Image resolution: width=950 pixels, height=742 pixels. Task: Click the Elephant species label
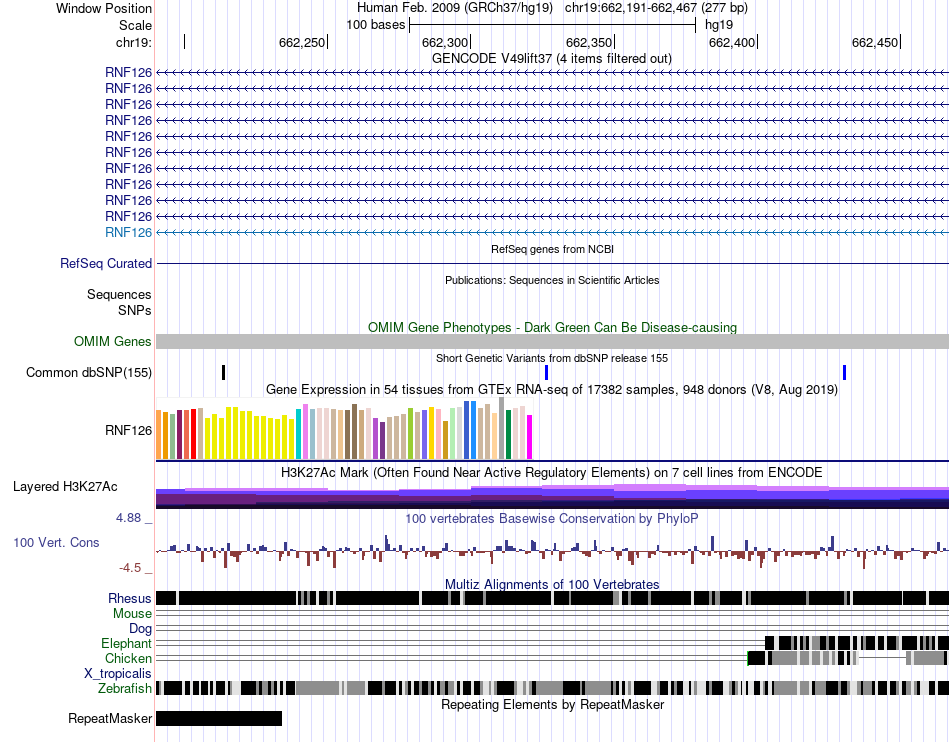127,643
